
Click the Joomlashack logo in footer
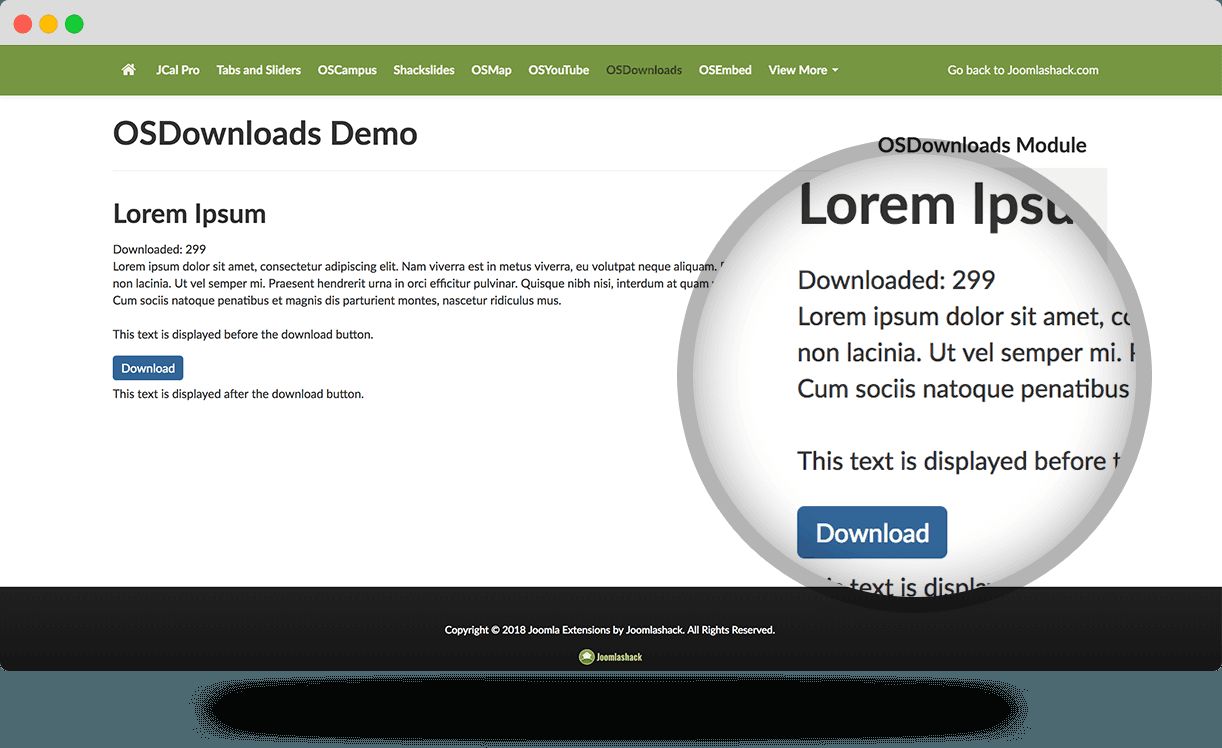(610, 657)
